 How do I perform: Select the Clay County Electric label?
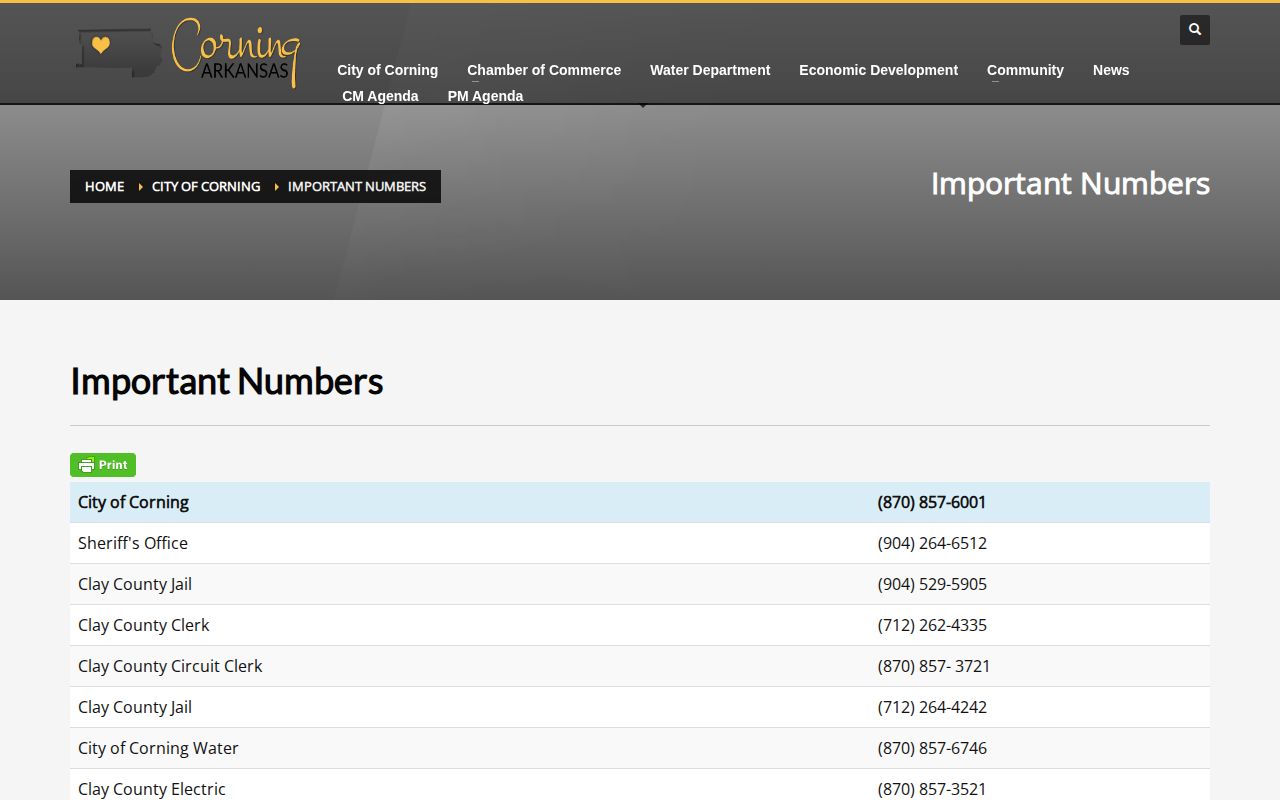click(152, 789)
